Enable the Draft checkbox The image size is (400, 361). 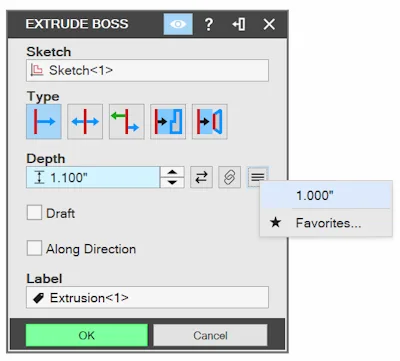(x=34, y=213)
